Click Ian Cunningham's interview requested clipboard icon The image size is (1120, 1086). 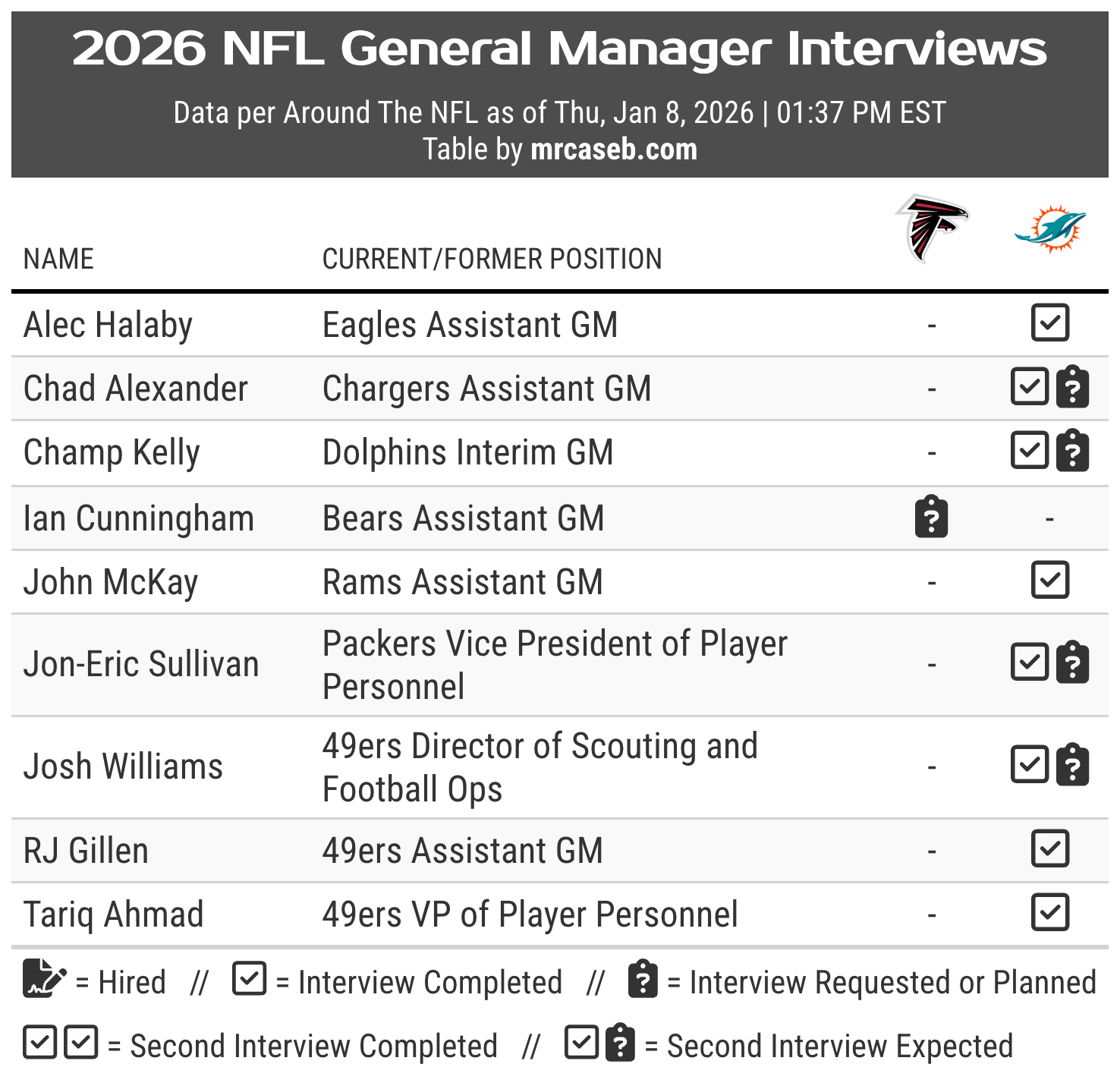[x=931, y=518]
